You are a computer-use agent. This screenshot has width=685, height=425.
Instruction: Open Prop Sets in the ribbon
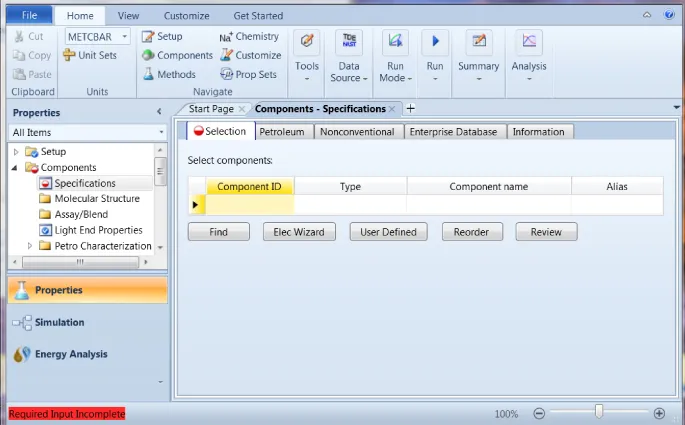click(x=226, y=74)
